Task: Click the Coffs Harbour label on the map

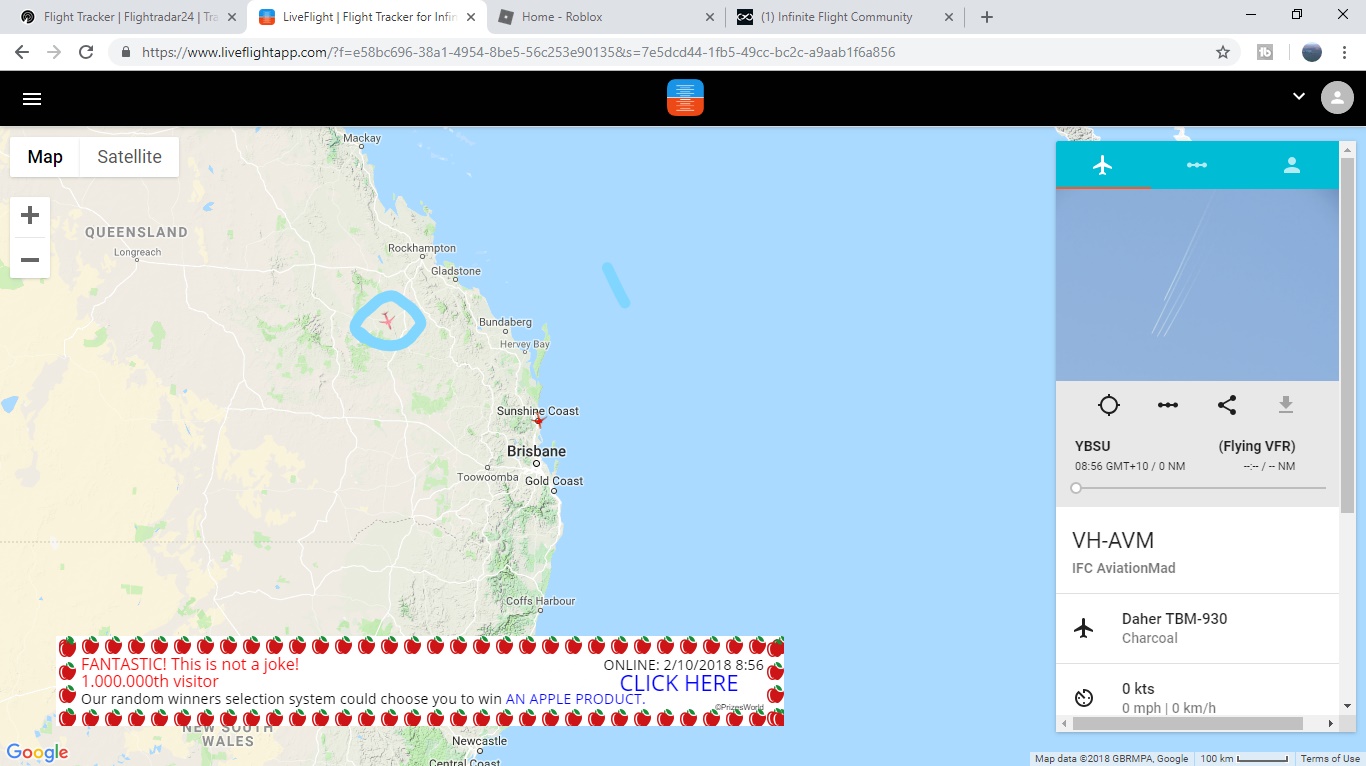Action: 540,601
